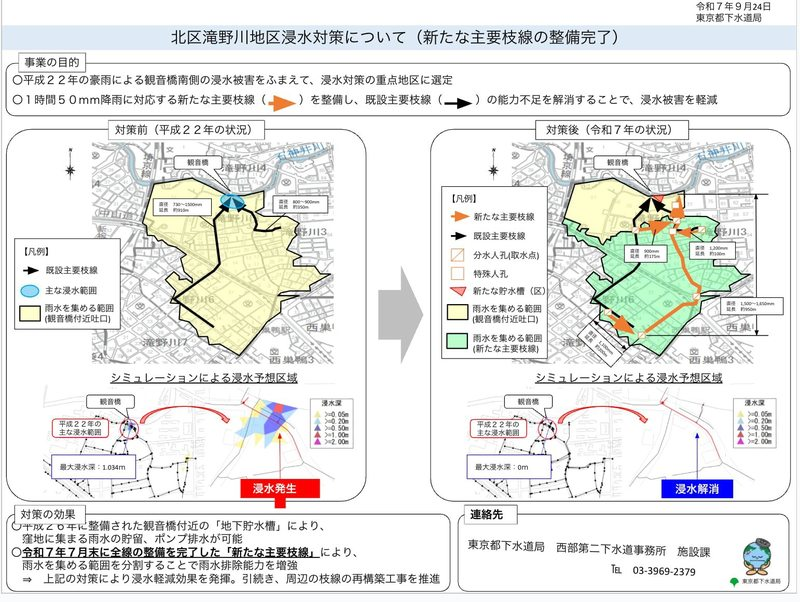Click 西部第二下水道事務所 in contact info
Screen dimensions: 800x602
click(x=611, y=550)
